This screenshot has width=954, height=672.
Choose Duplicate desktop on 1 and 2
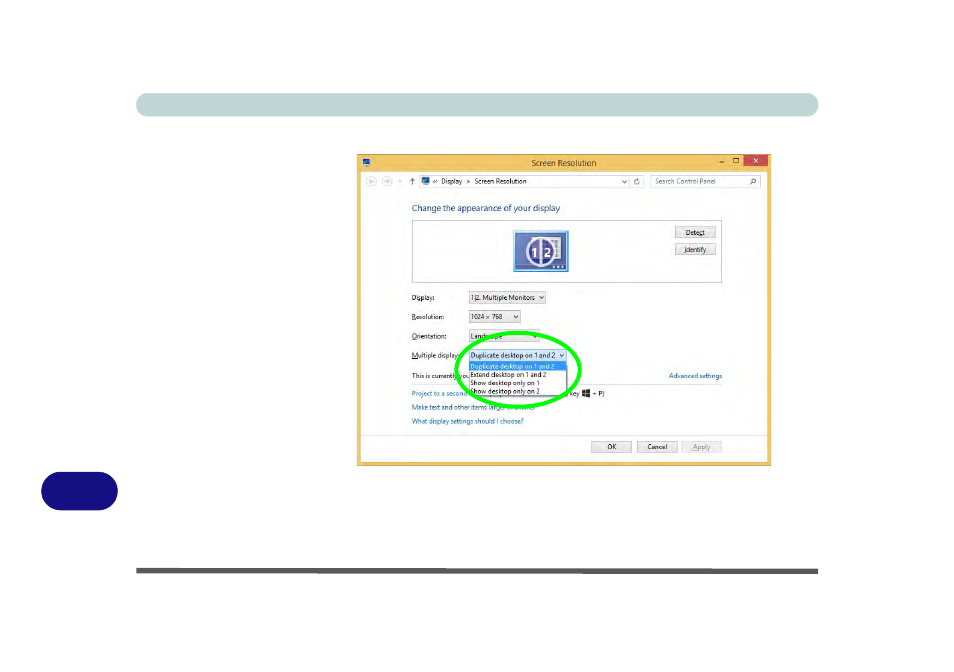pyautogui.click(x=518, y=366)
